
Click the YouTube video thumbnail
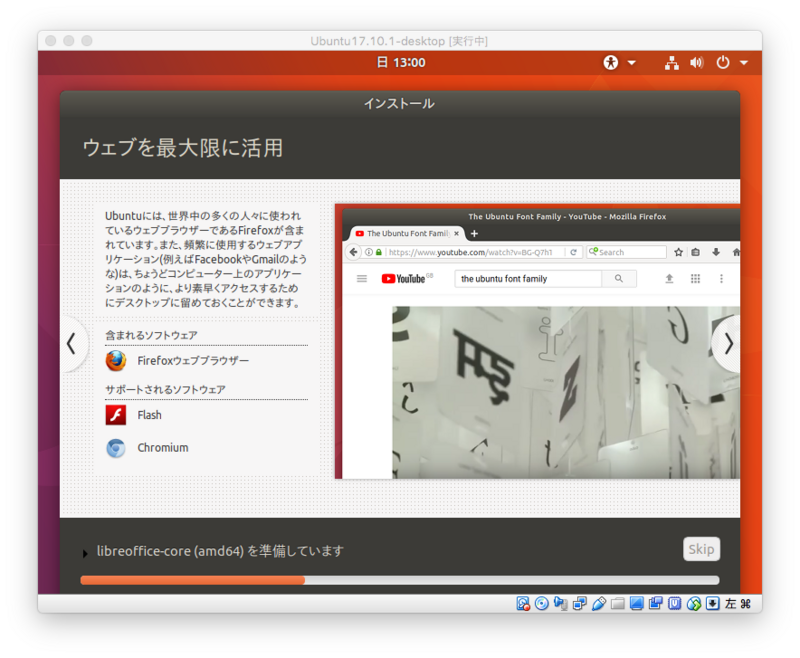[566, 392]
